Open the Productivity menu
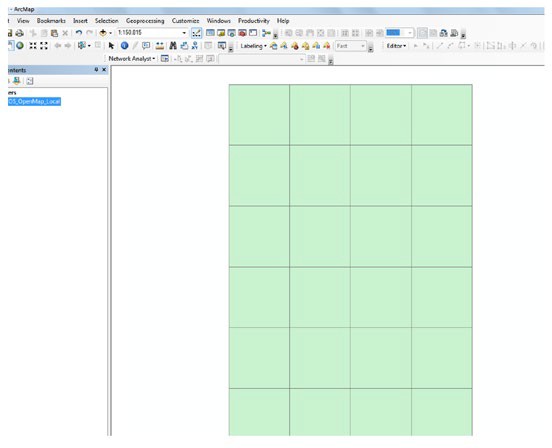Screen dimensions: 552x448 click(x=254, y=21)
